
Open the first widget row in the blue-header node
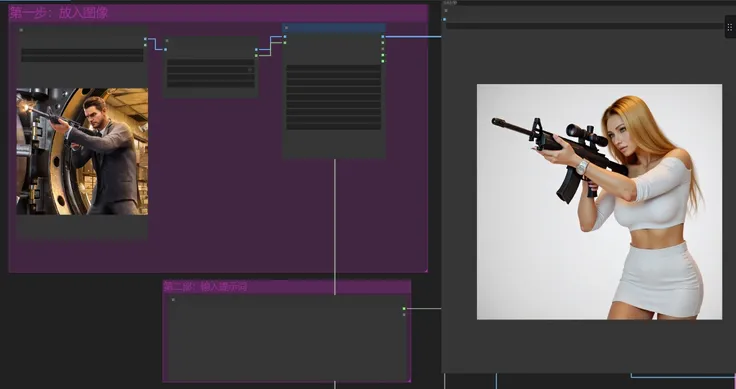334,68
